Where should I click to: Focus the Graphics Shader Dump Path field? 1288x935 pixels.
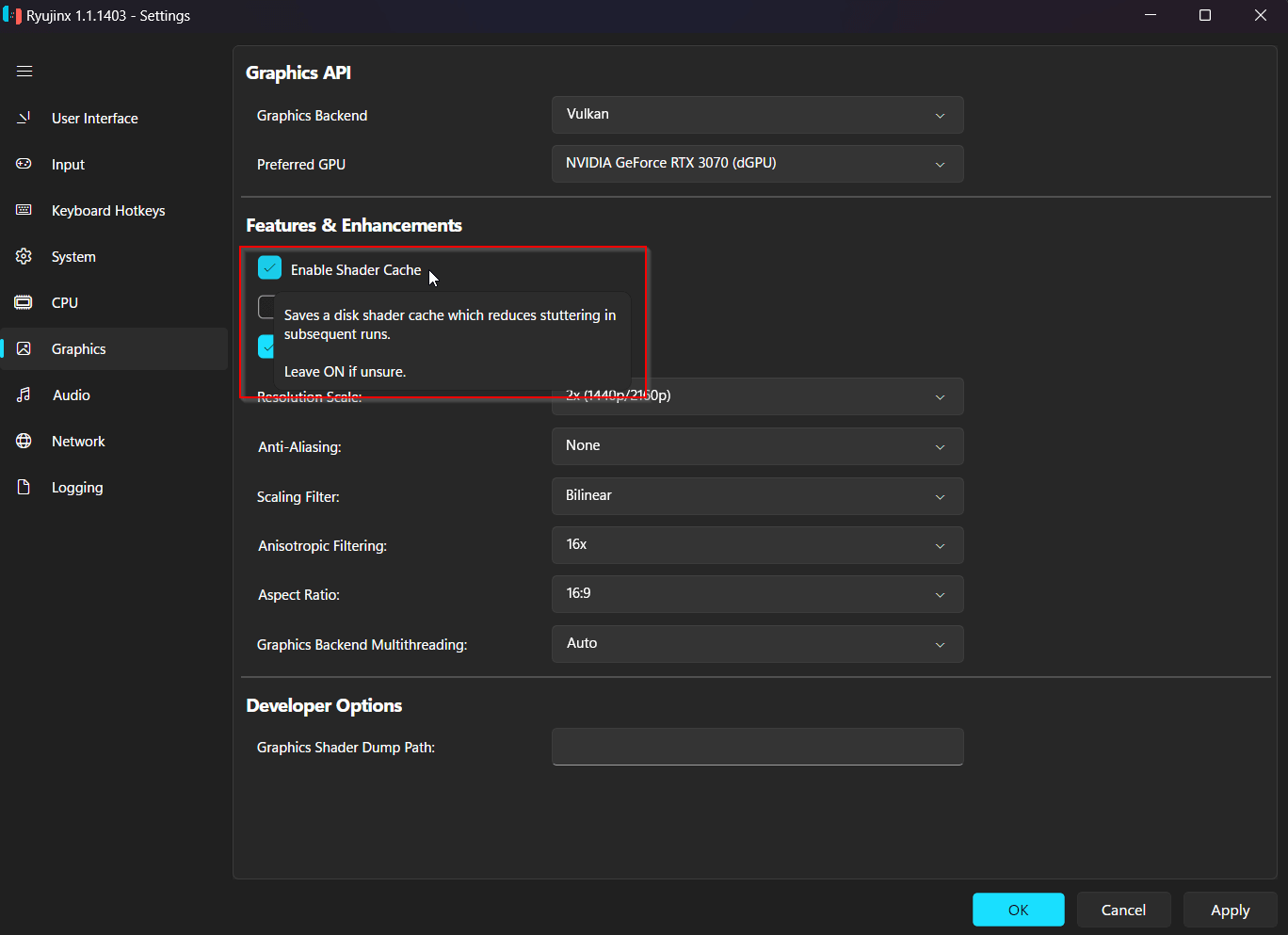757,747
